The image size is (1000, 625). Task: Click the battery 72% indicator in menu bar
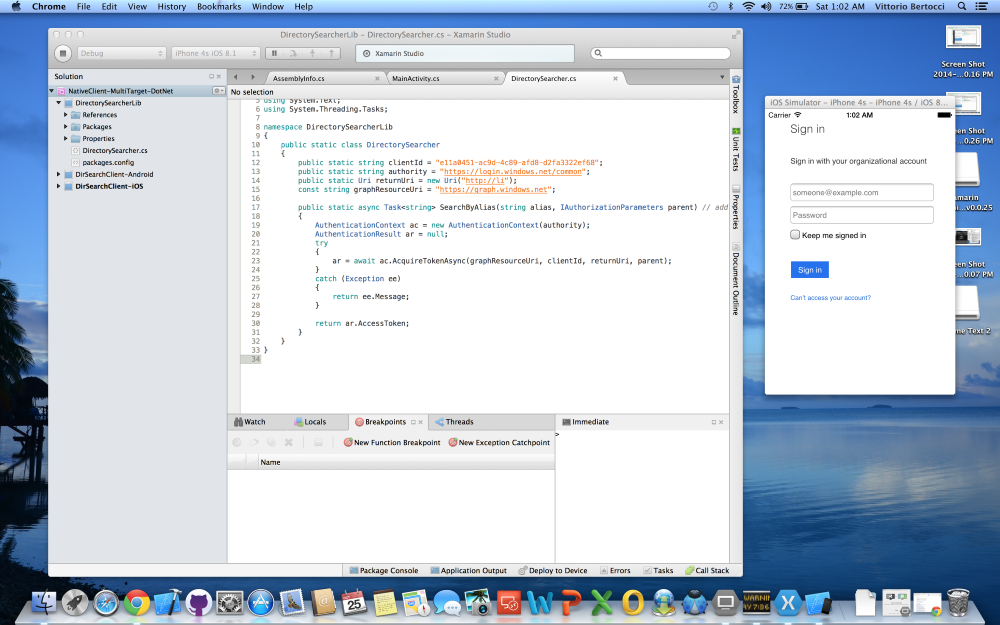794,6
